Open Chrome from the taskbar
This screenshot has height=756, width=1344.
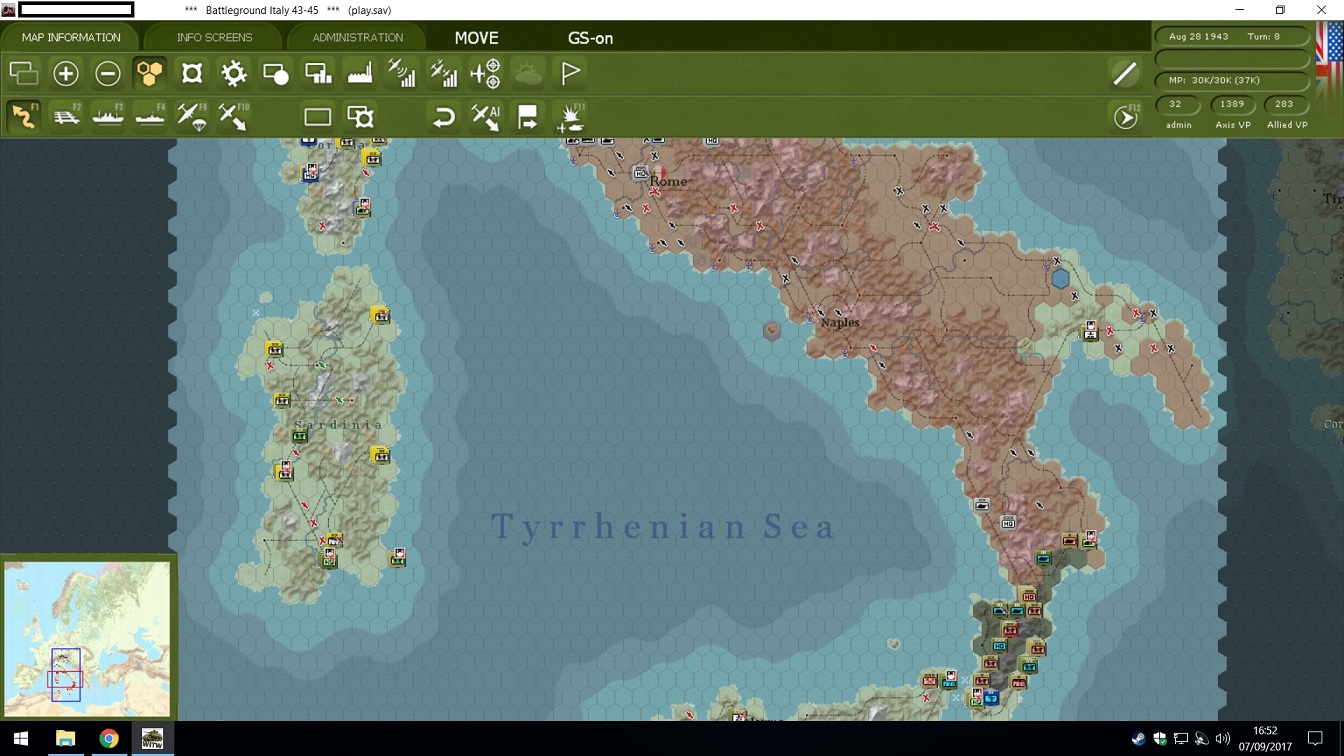pos(108,739)
